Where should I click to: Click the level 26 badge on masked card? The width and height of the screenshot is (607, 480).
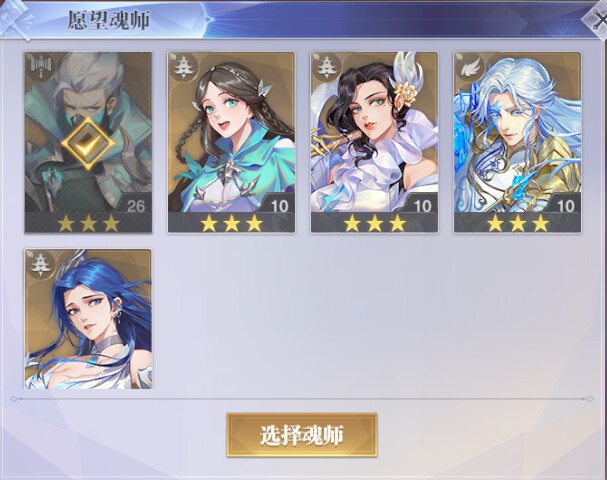(x=135, y=205)
